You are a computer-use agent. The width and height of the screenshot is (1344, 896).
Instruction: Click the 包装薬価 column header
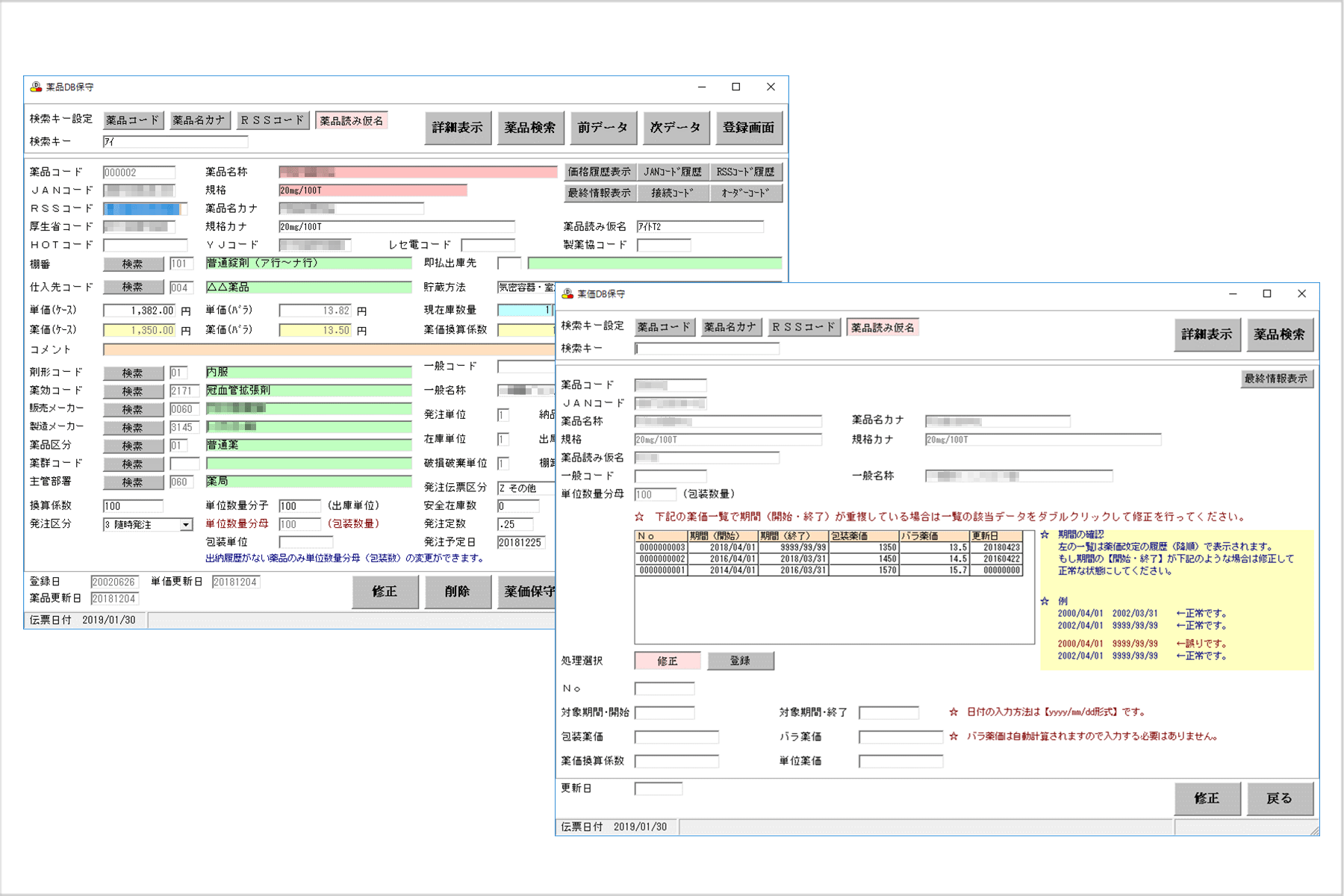(863, 536)
